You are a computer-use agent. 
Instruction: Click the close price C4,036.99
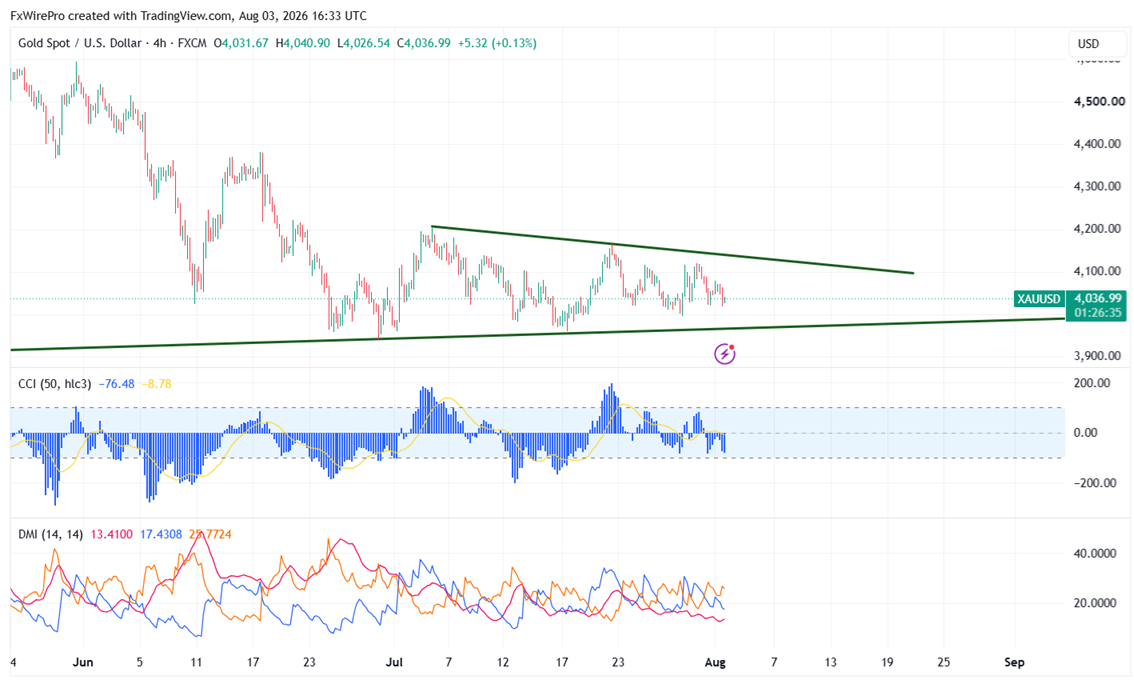tap(424, 43)
